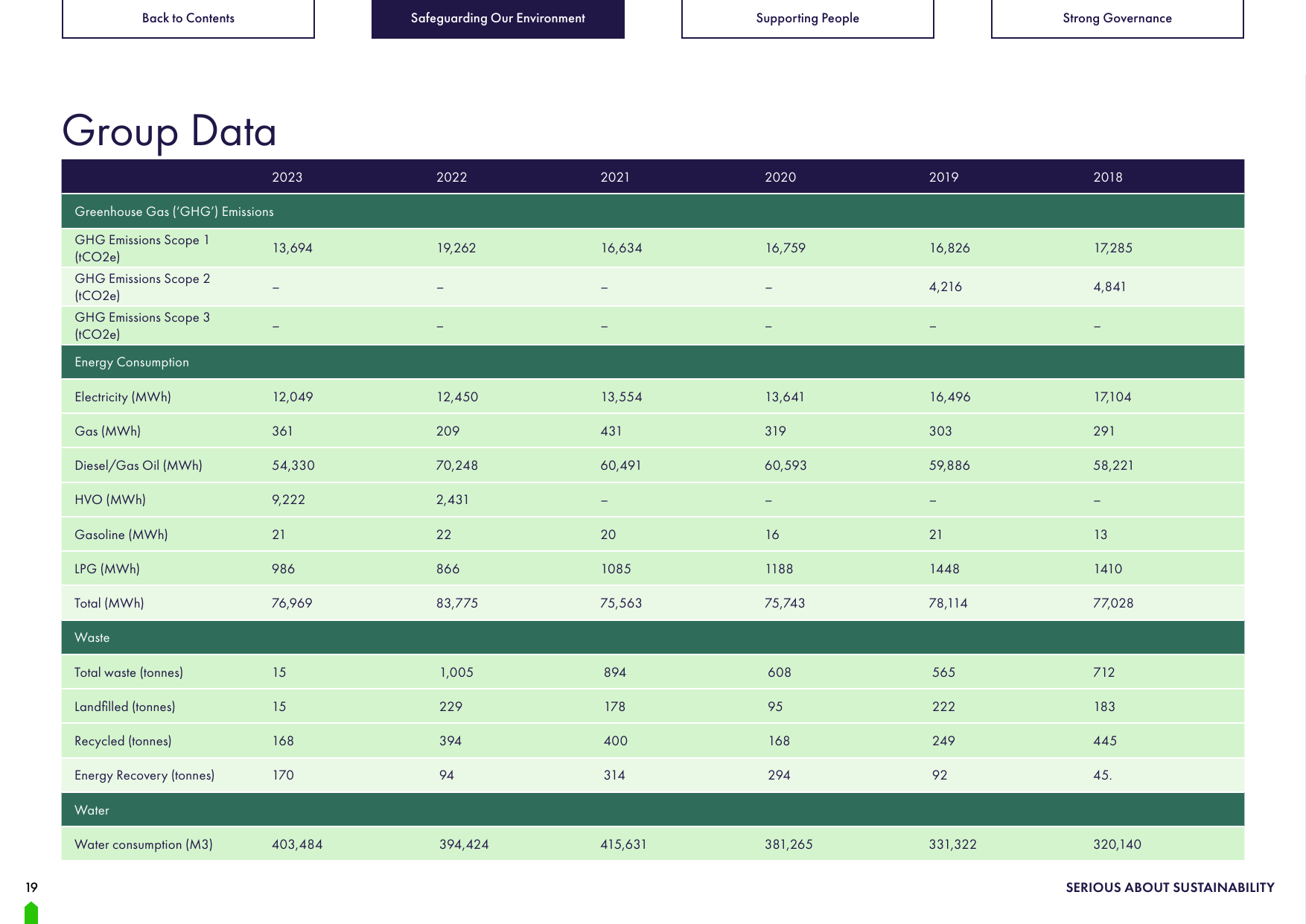Select Electricity value 17,104 for 2018

(x=1112, y=397)
